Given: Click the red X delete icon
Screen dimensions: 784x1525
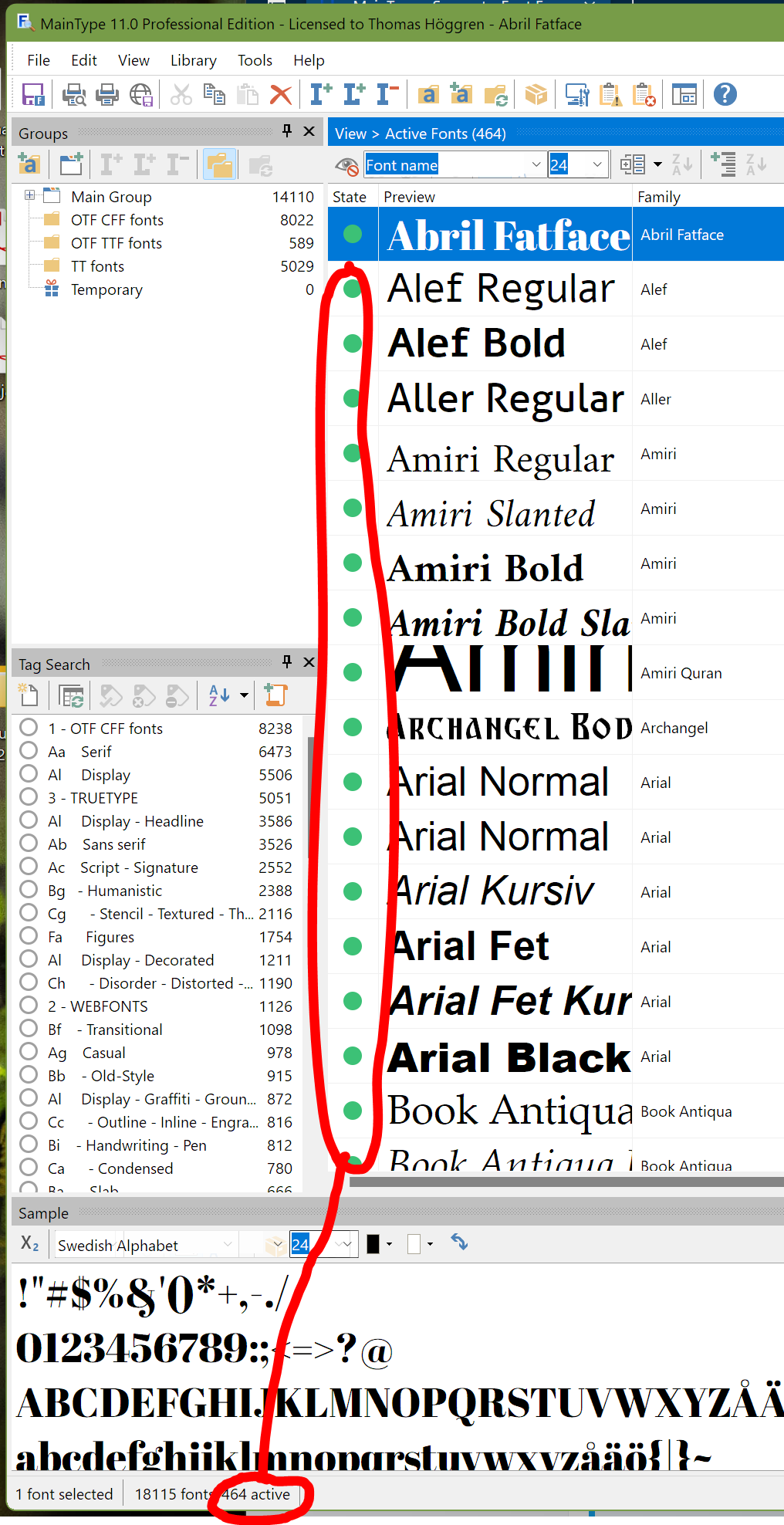Looking at the screenshot, I should point(281,95).
